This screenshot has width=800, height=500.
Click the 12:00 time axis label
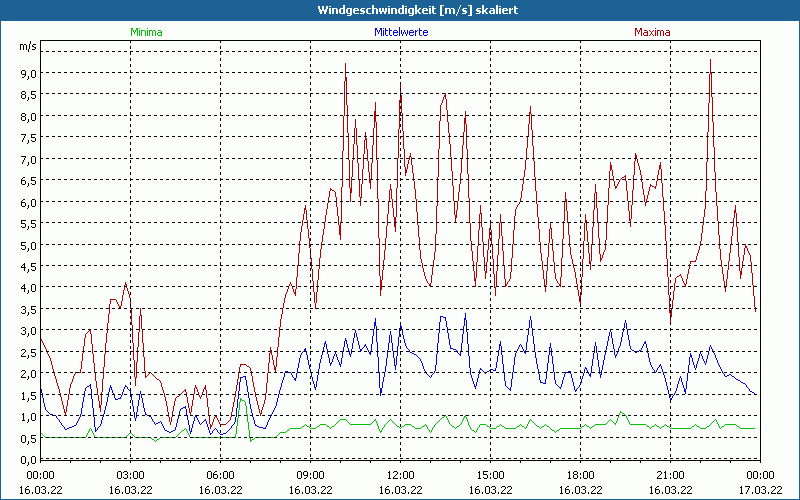401,476
